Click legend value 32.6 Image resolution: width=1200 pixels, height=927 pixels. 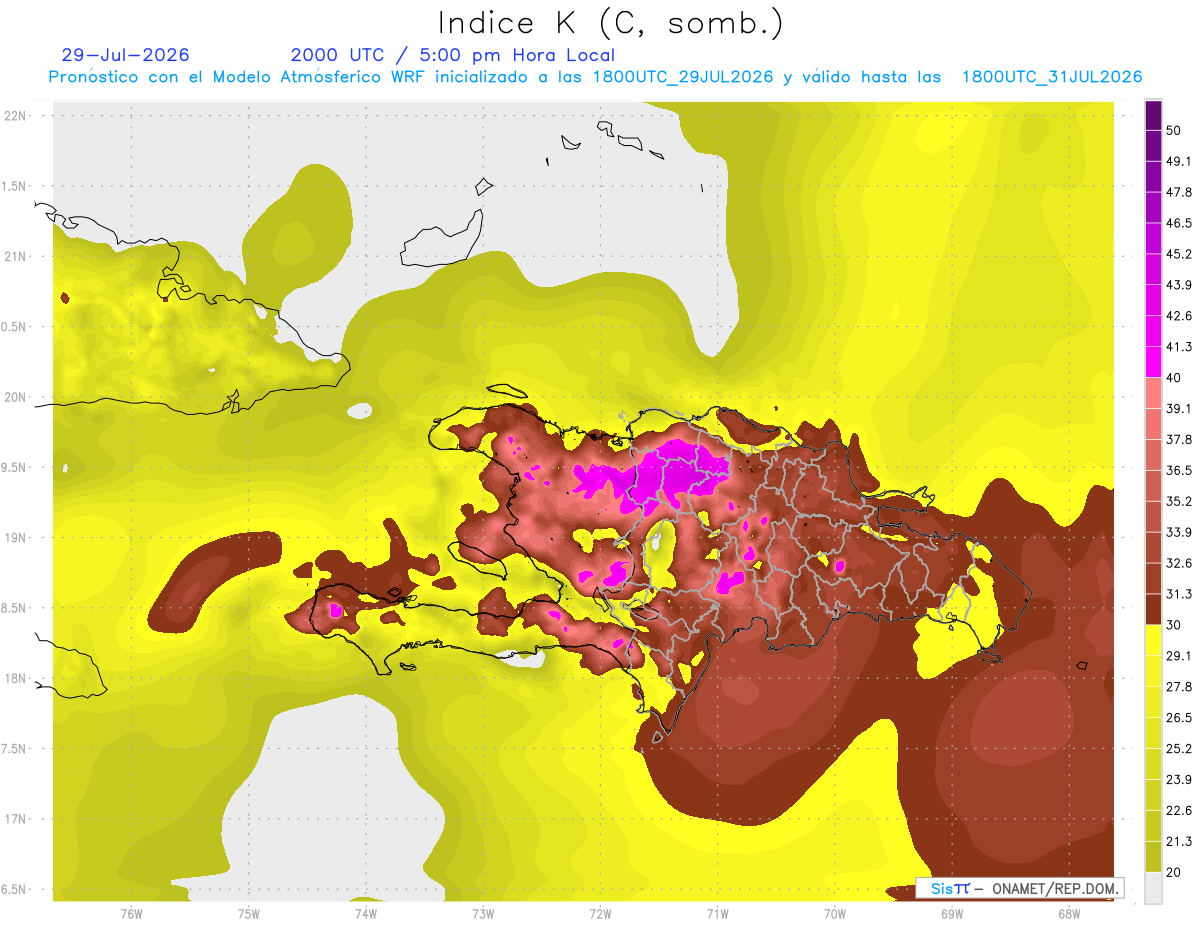tap(1179, 563)
